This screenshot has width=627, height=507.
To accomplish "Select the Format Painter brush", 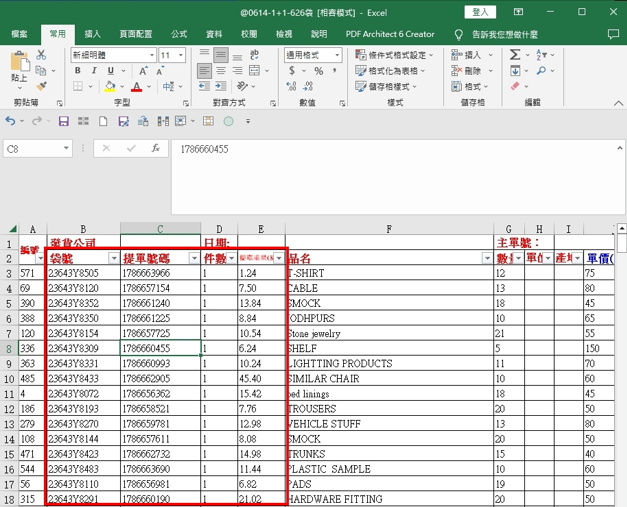I will point(42,87).
